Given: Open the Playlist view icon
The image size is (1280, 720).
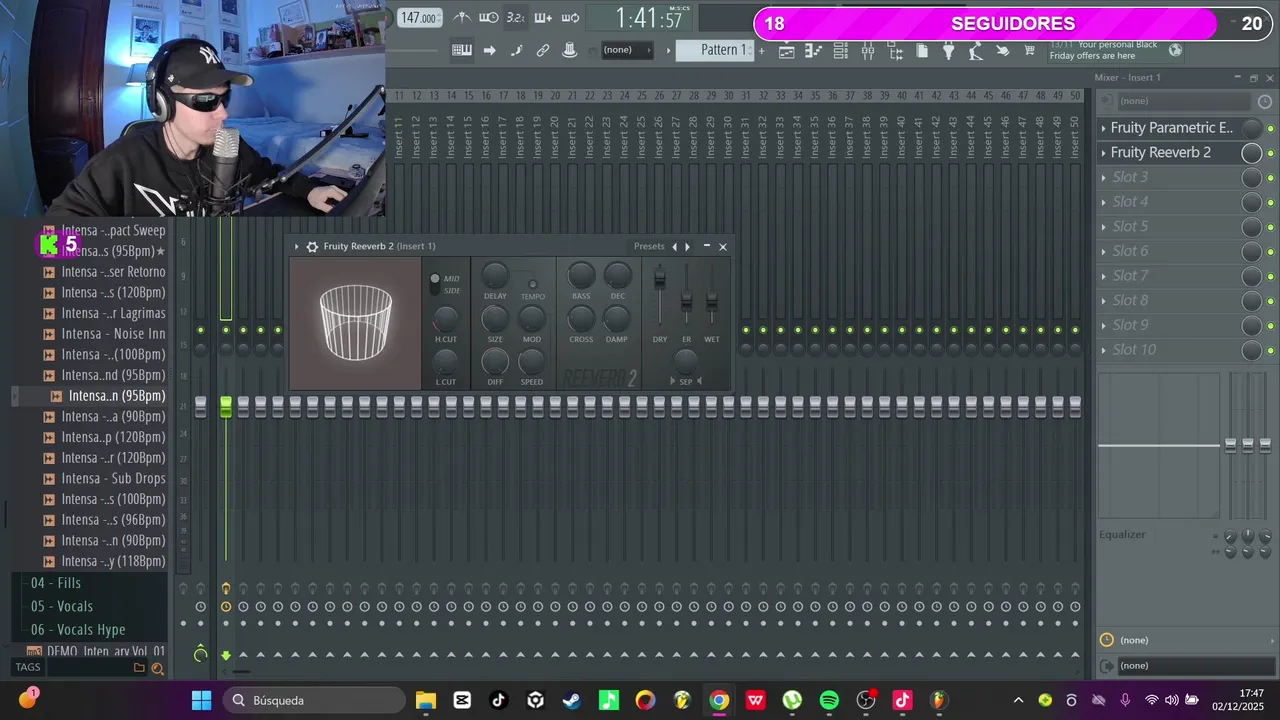Looking at the screenshot, I should (x=786, y=50).
